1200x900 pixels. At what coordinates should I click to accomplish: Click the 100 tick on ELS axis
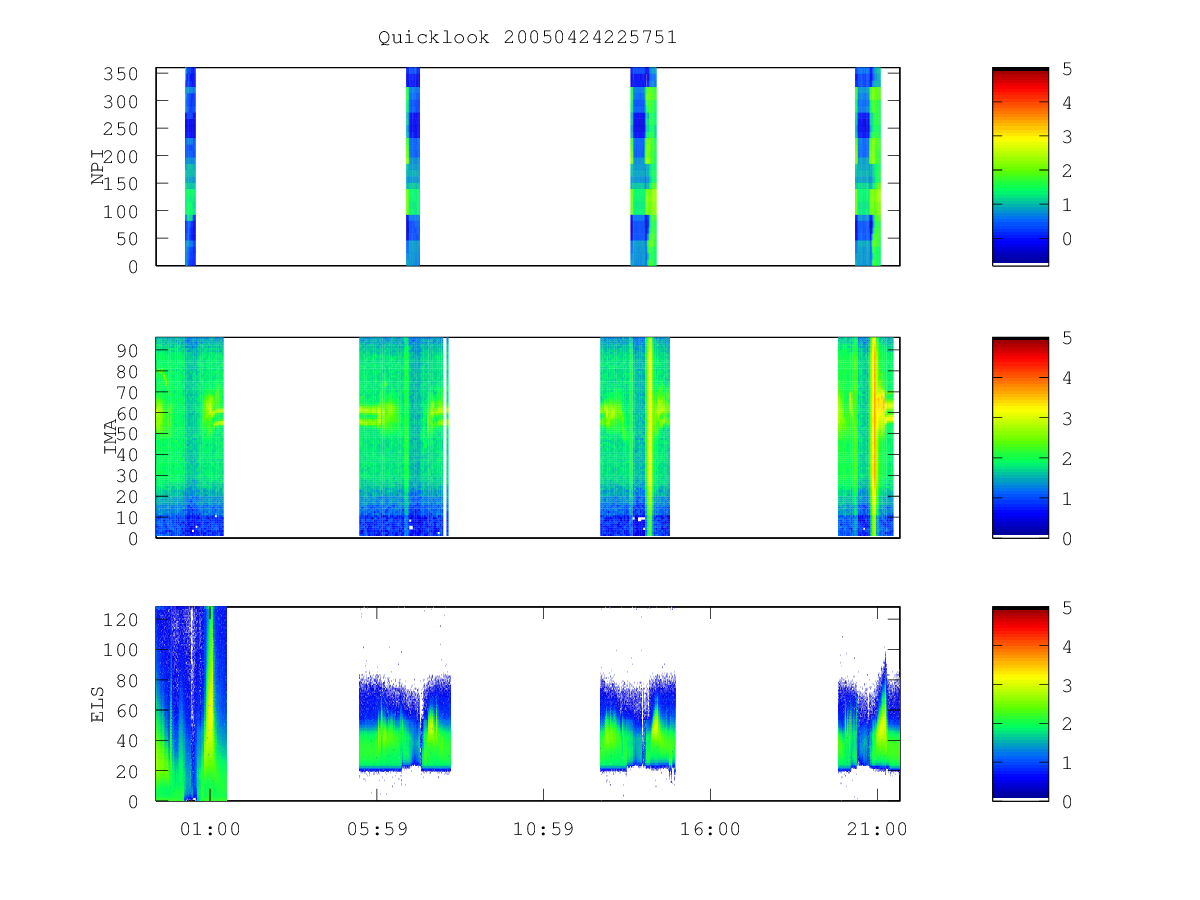point(123,650)
